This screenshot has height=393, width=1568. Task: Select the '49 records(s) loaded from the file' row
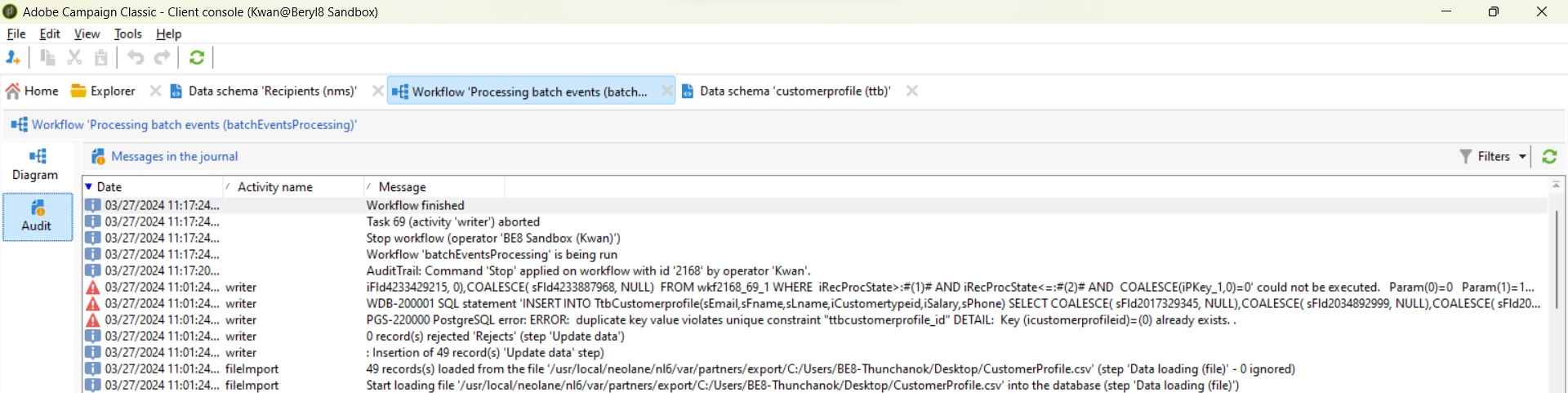pos(815,368)
